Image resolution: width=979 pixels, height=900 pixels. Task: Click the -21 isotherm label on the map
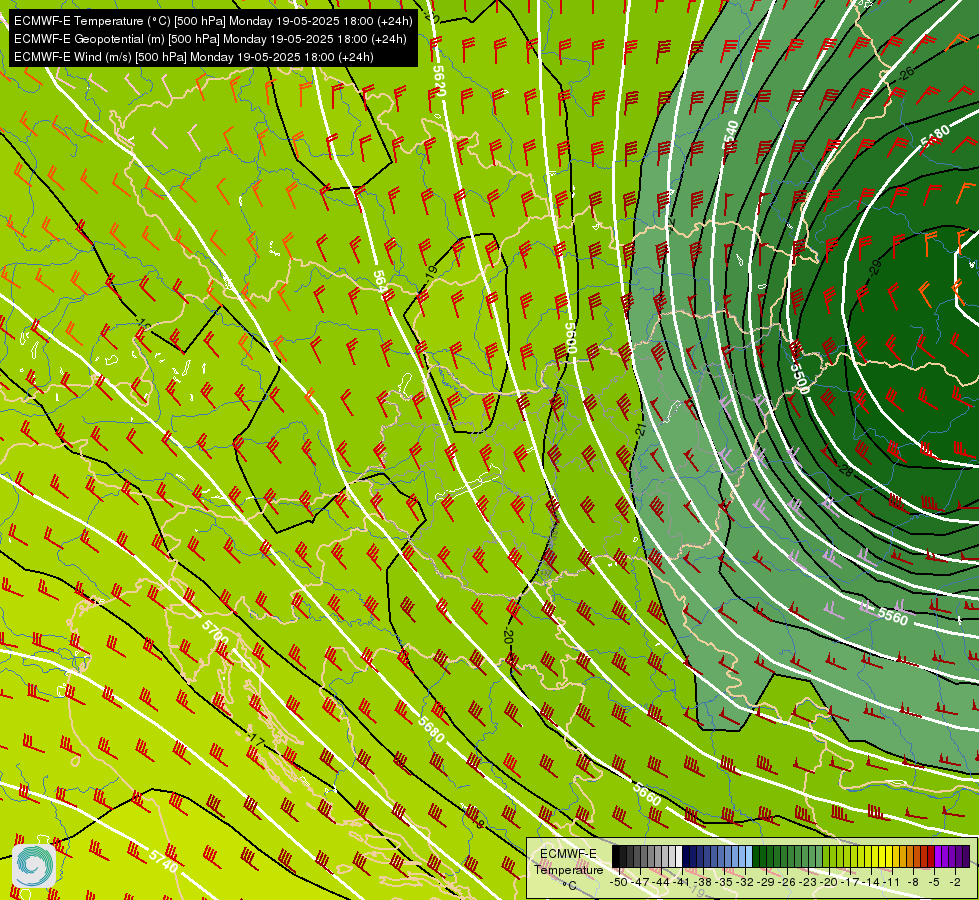click(641, 429)
